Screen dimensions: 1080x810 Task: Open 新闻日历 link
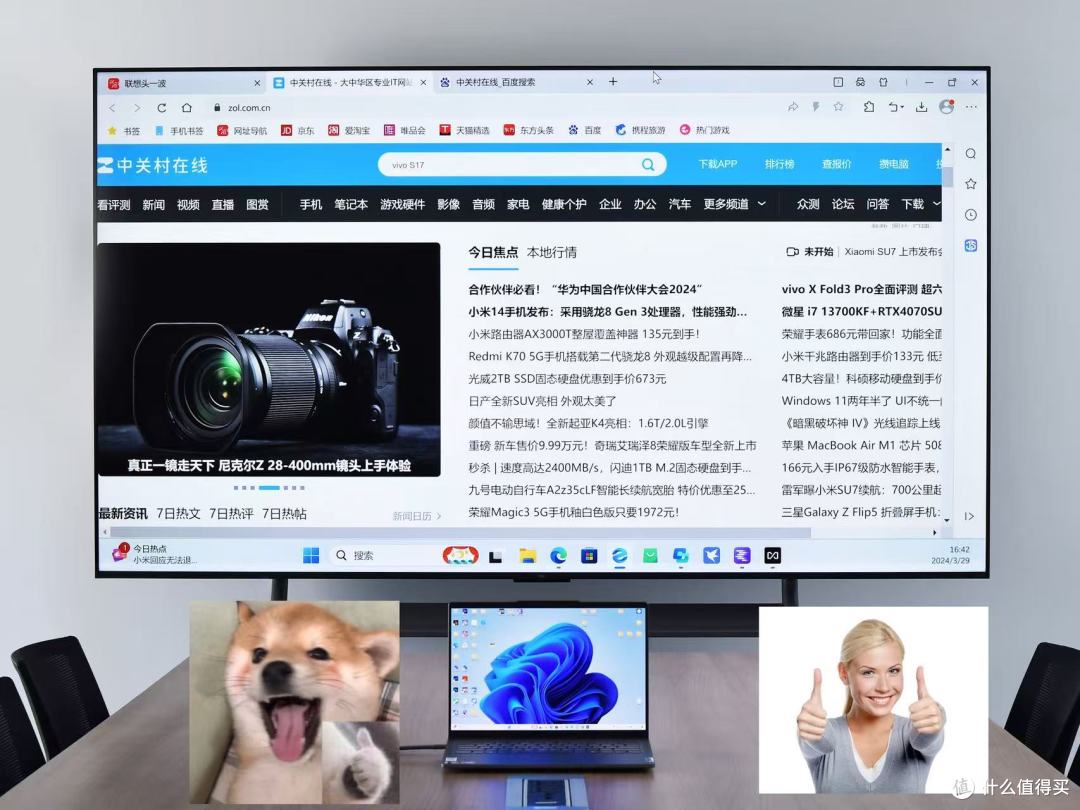417,516
